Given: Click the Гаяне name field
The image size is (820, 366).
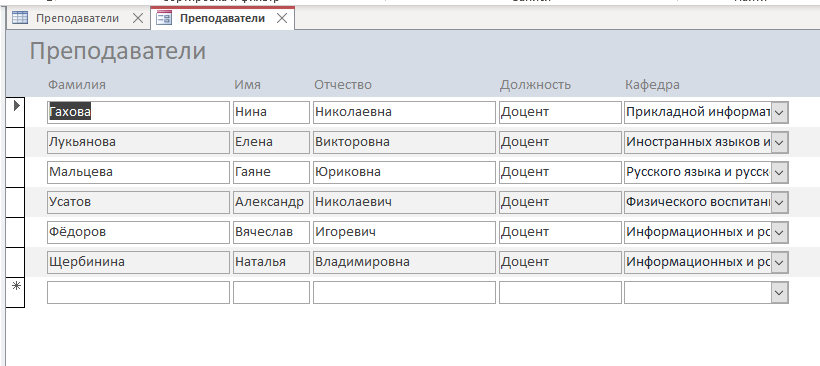Looking at the screenshot, I should (271, 173).
